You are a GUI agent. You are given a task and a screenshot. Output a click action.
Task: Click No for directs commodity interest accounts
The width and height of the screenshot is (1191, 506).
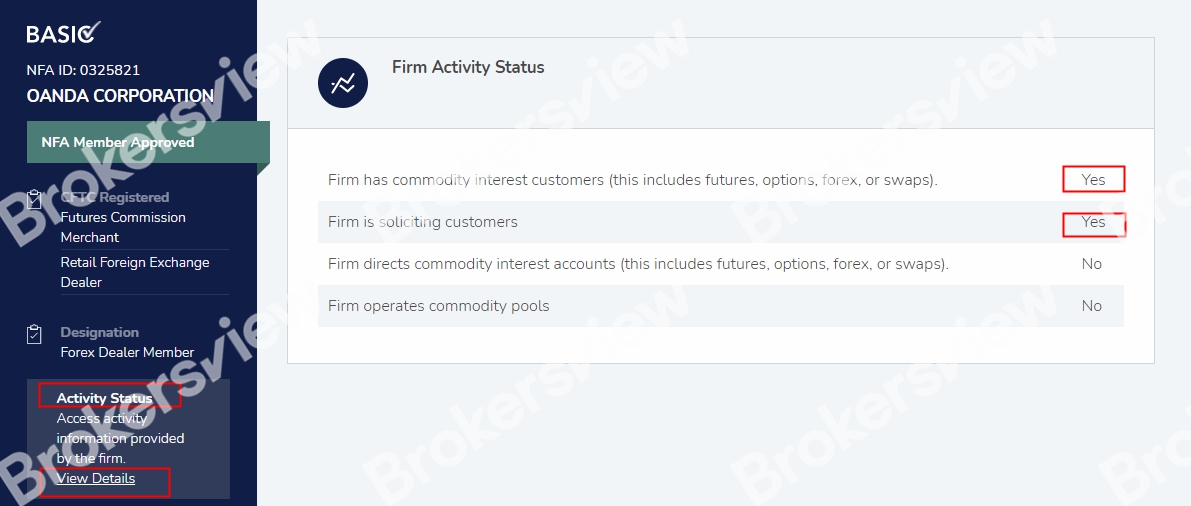[x=1091, y=264]
